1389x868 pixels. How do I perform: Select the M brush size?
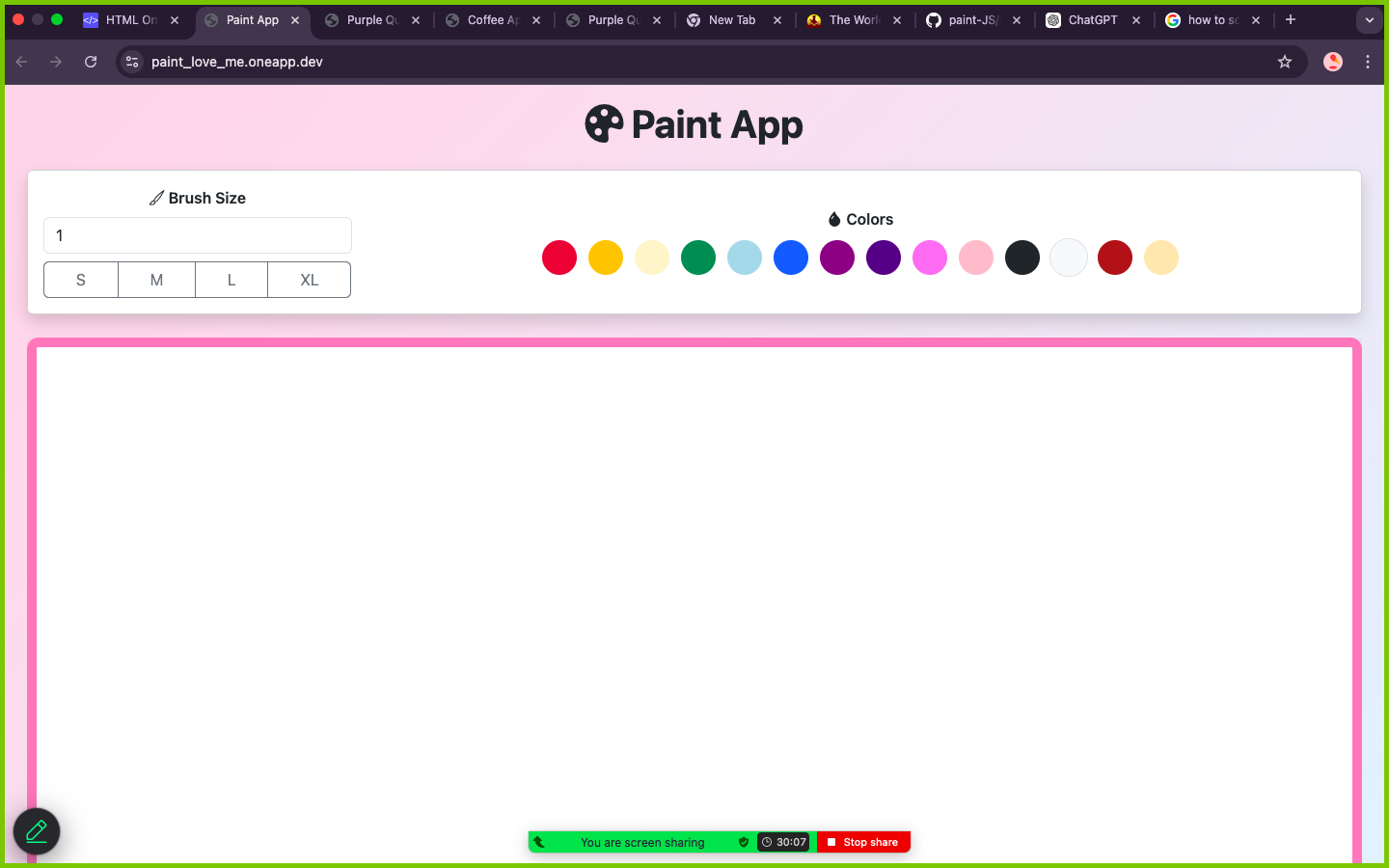(x=156, y=280)
